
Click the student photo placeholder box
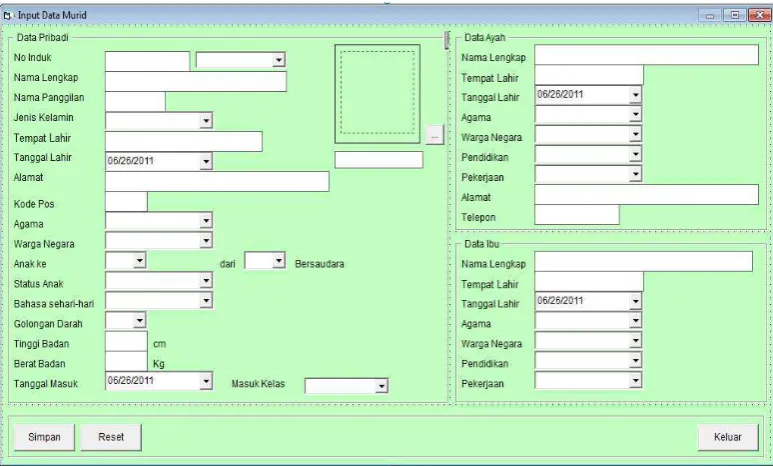(378, 94)
